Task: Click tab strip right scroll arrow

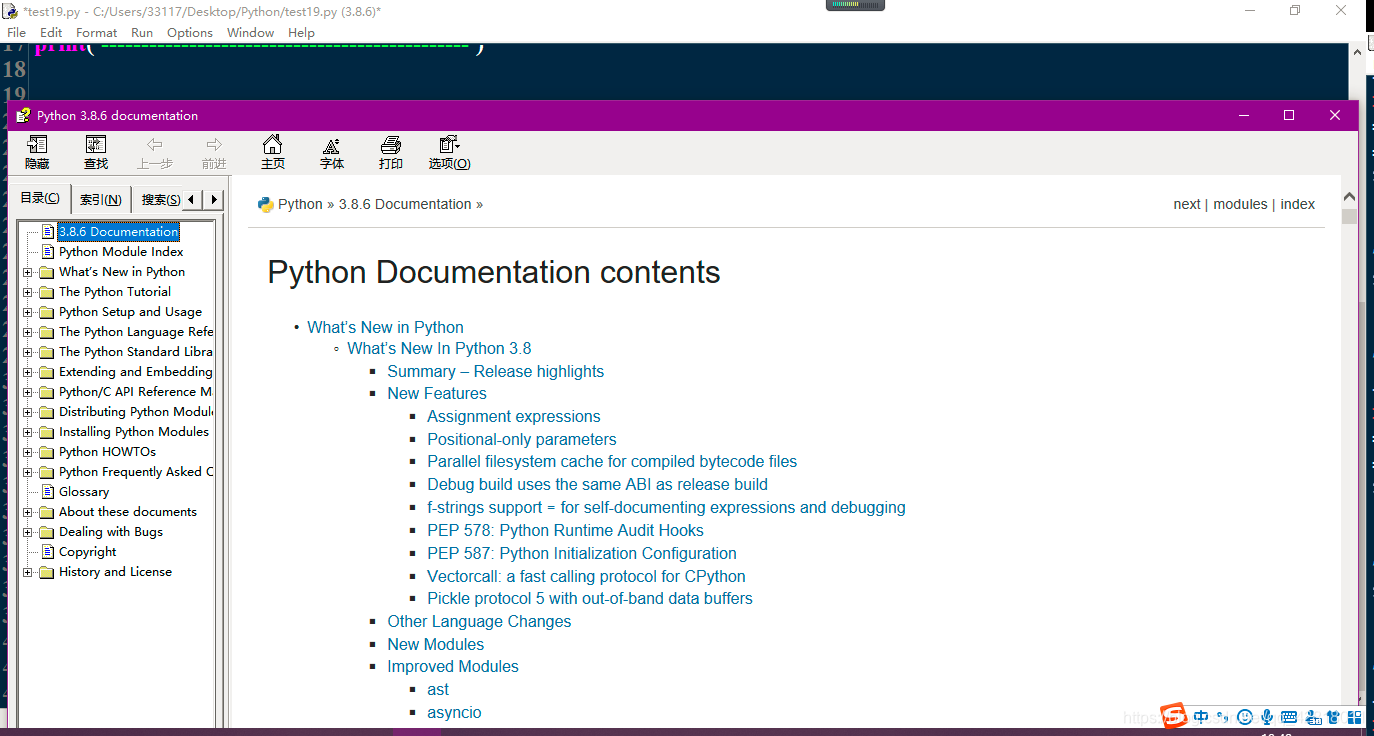Action: [x=214, y=200]
